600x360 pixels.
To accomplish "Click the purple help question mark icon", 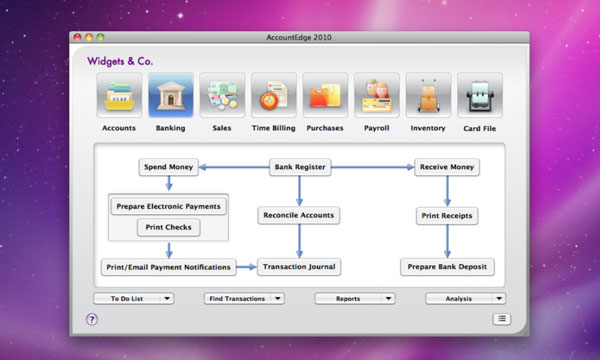I will (92, 319).
